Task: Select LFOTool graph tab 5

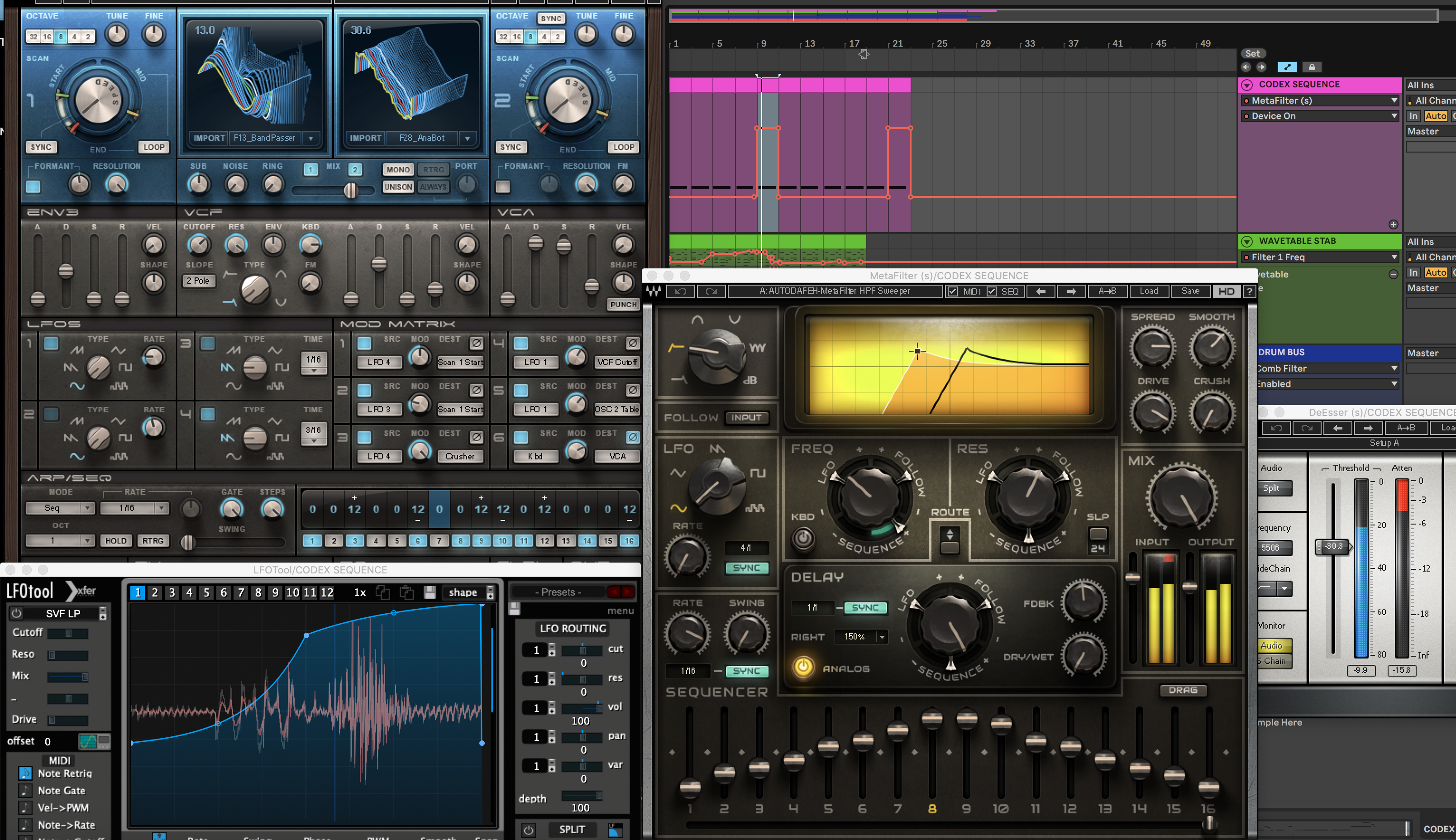Action: (x=206, y=592)
